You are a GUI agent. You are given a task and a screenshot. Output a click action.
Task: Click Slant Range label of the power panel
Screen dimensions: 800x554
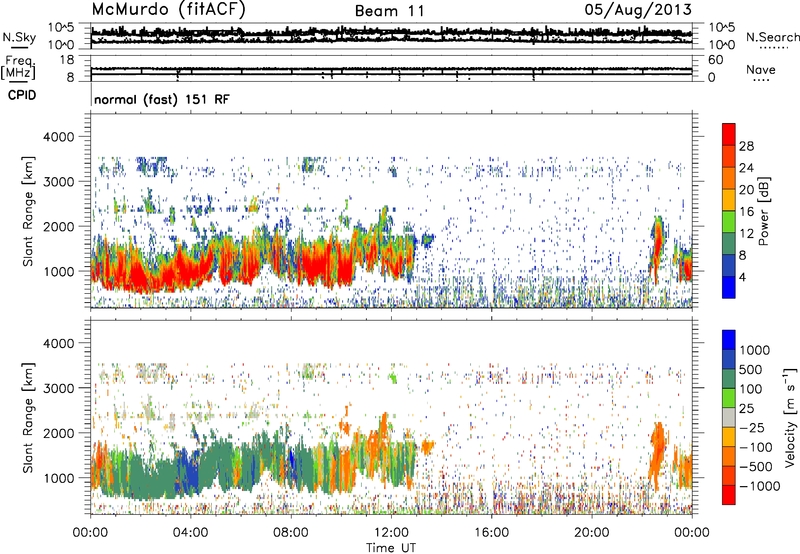28,211
